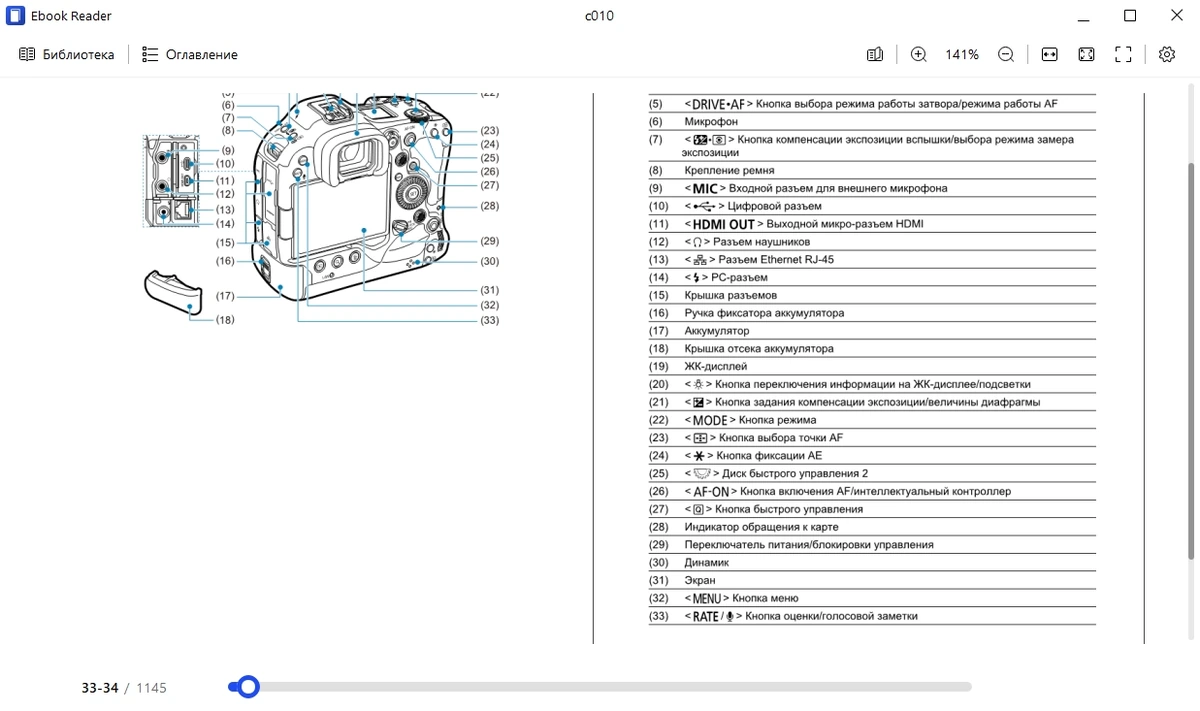The image size is (1200, 711).
Task: Select the MENU Кнопка меню row
Action: click(872, 599)
